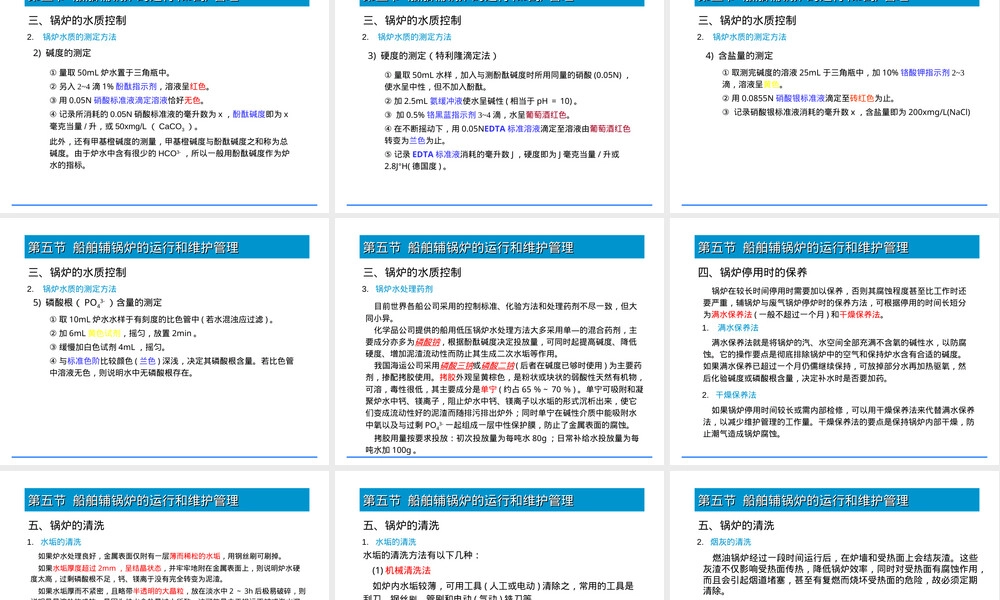Click blue term "标准色阶" in phosphate slide
The width and height of the screenshot is (1000, 600).
[84, 361]
